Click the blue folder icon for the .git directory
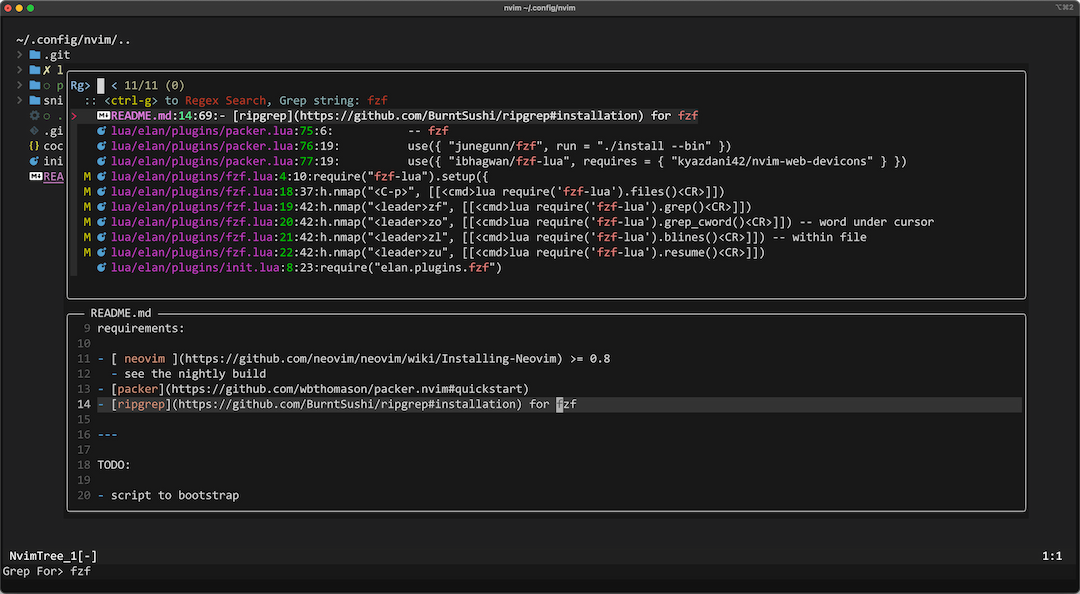 click(x=37, y=55)
